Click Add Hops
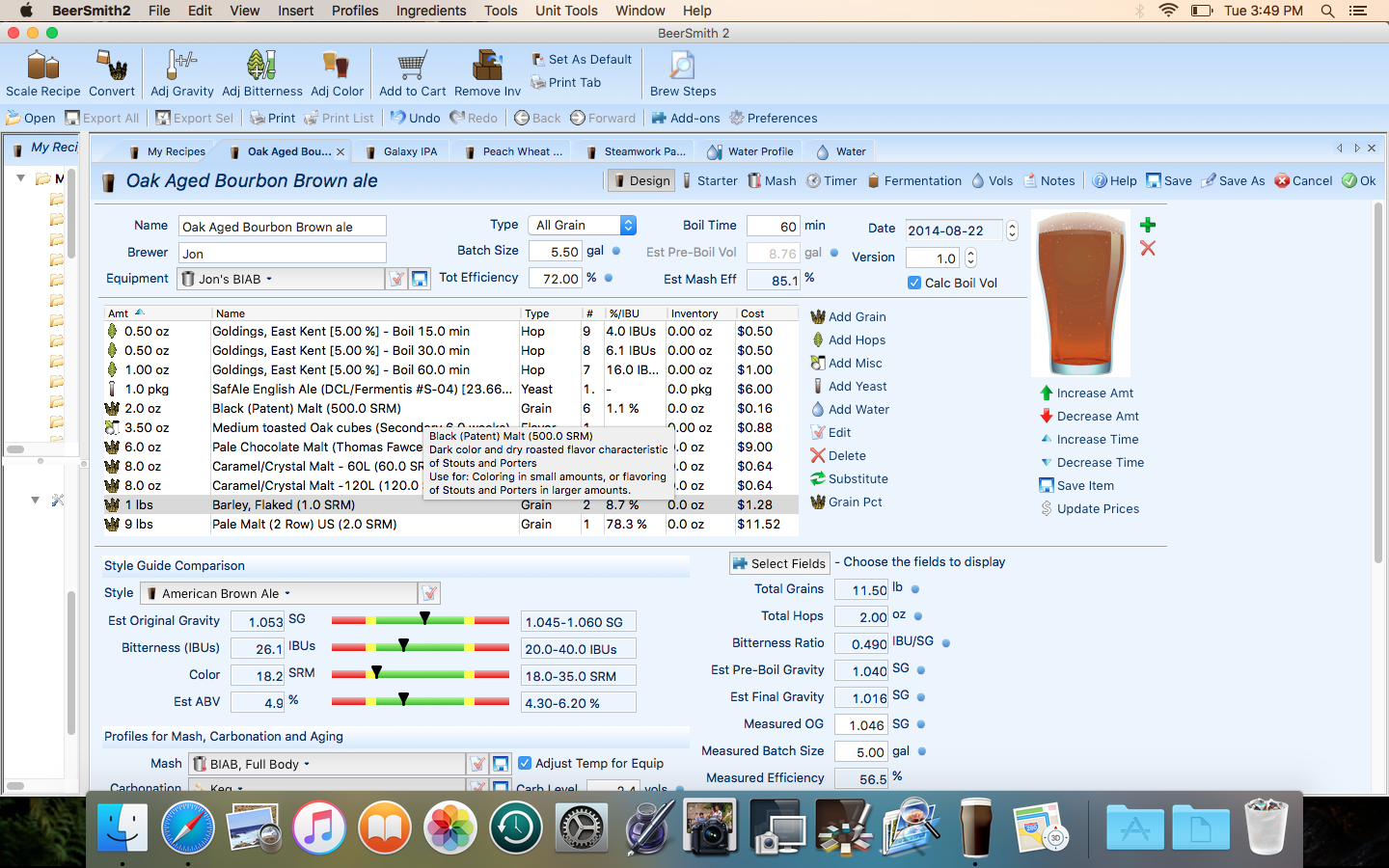1389x868 pixels. pos(848,339)
